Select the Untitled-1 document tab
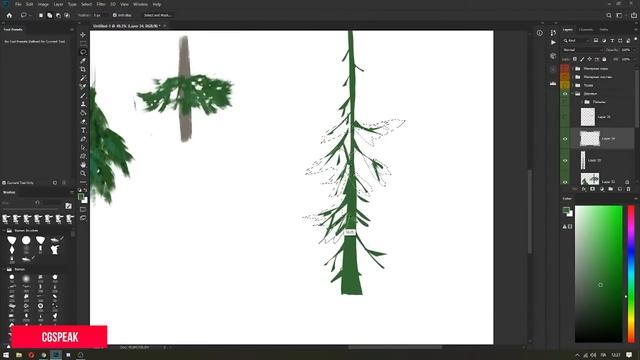Image resolution: width=640 pixels, height=360 pixels. (126, 26)
